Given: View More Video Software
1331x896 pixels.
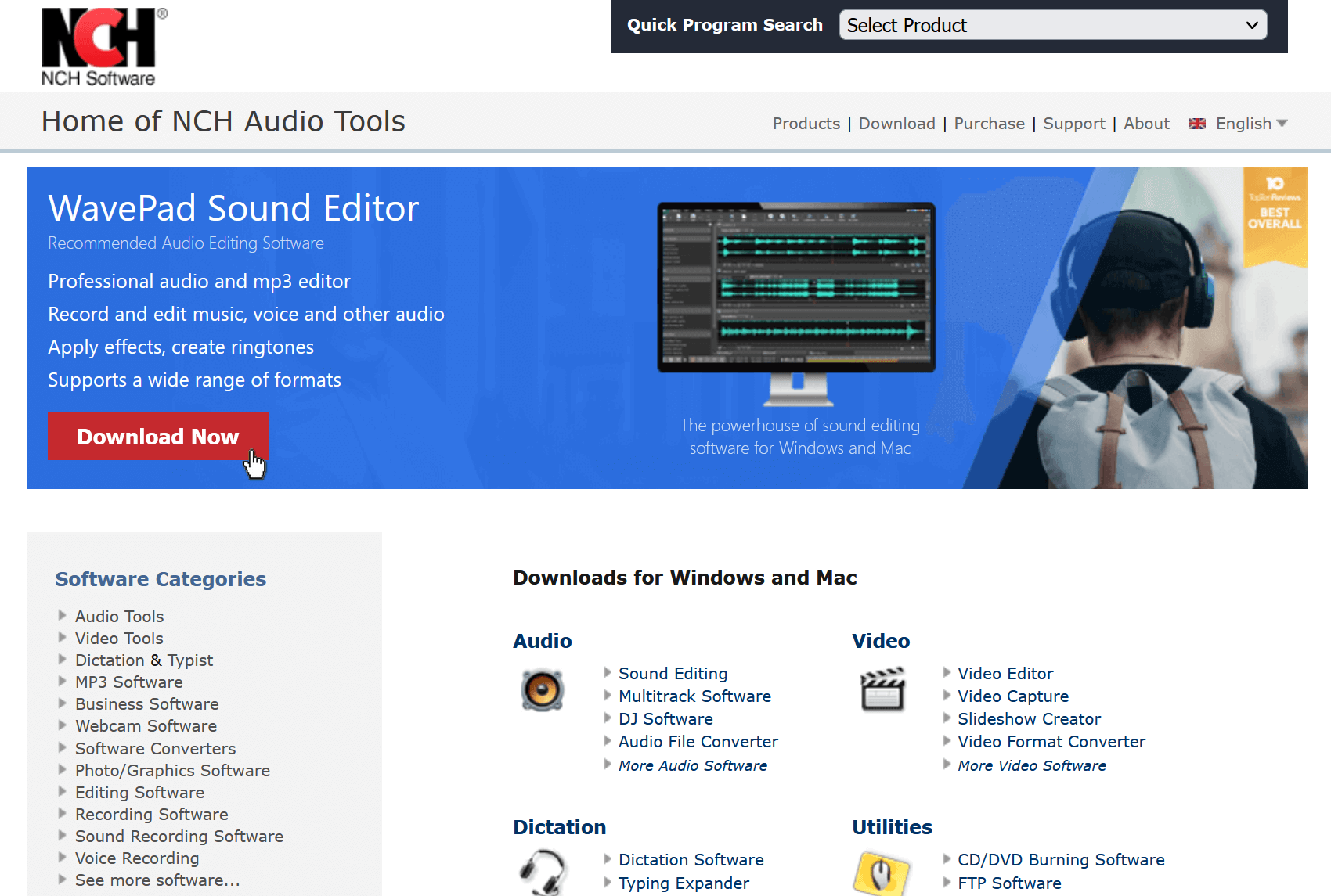Looking at the screenshot, I should click(1032, 765).
